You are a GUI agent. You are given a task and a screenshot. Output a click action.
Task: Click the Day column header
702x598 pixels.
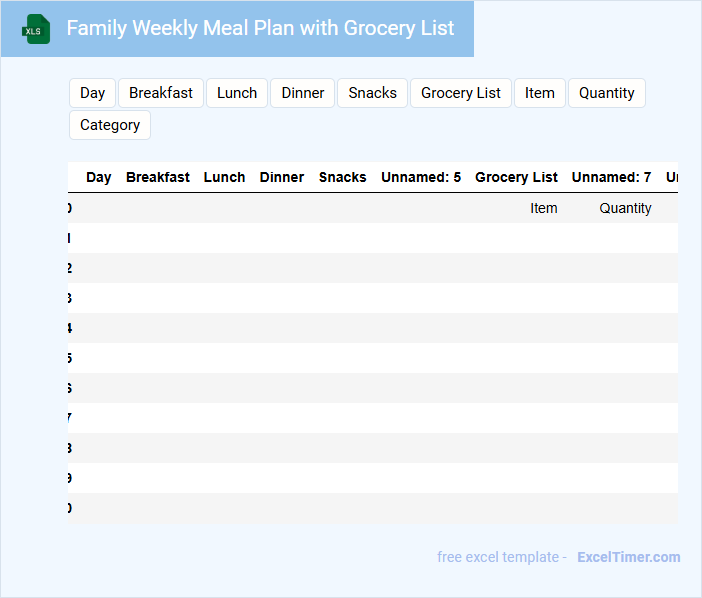click(x=99, y=177)
